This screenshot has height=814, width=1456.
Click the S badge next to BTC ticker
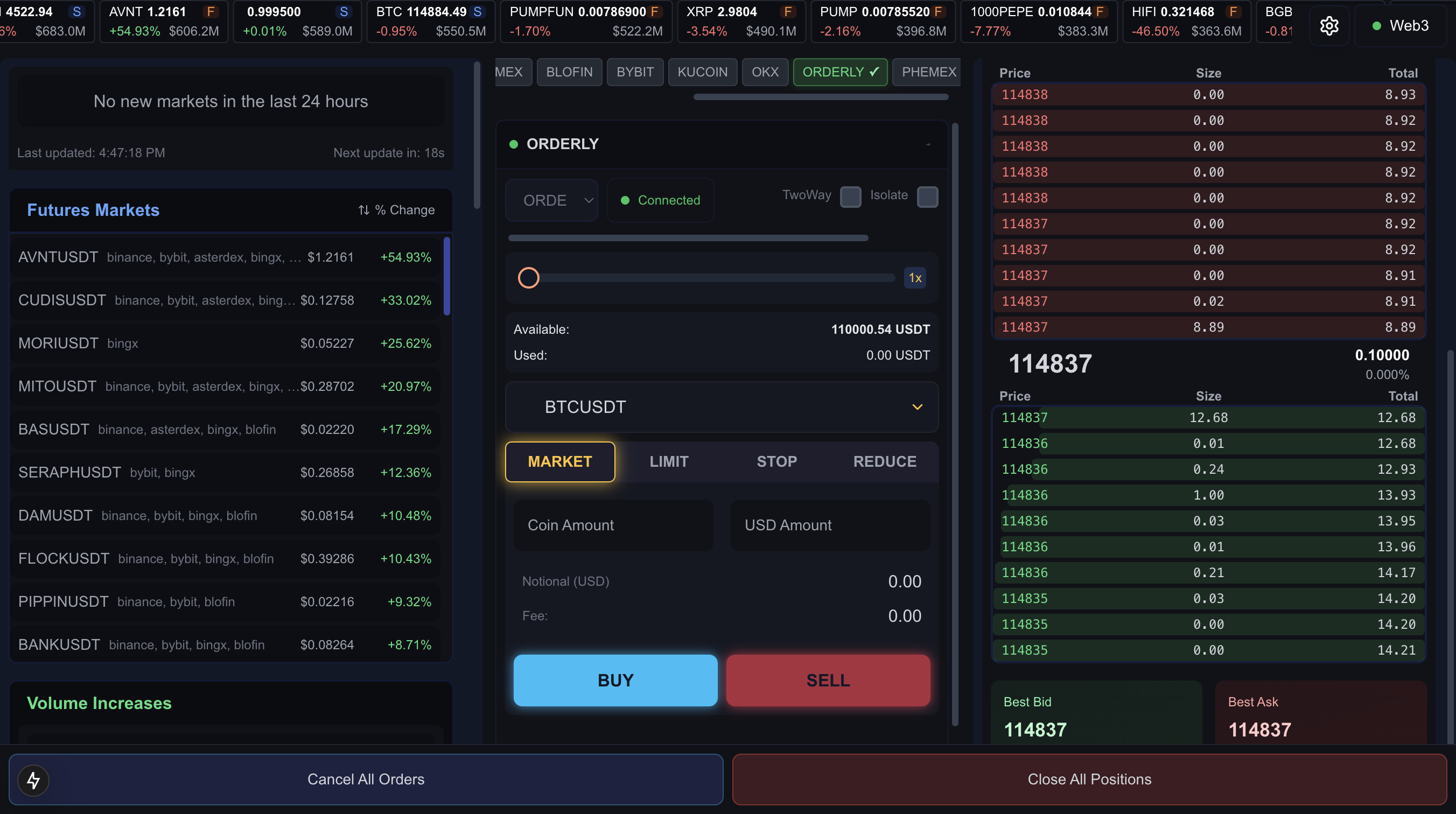click(478, 11)
